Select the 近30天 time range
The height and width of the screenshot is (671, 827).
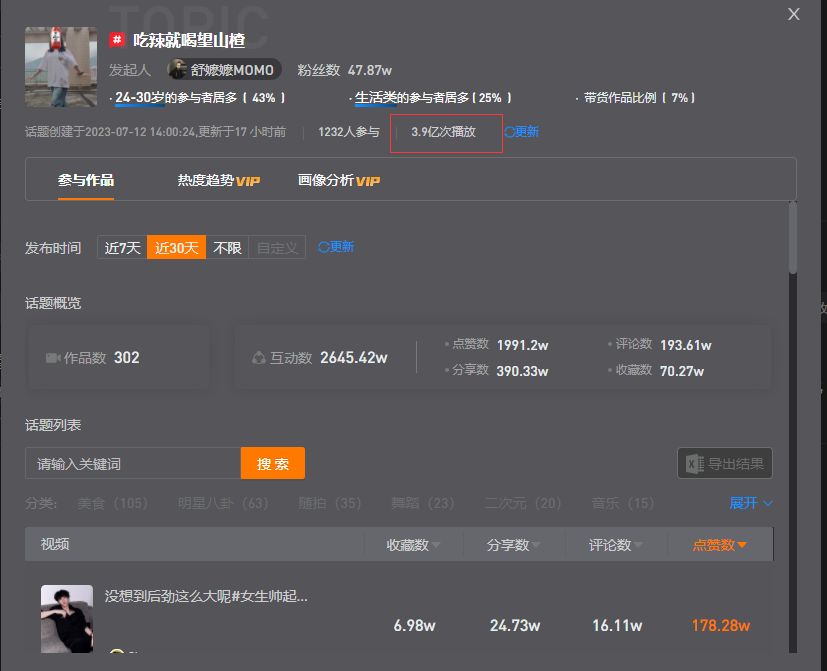pyautogui.click(x=176, y=247)
